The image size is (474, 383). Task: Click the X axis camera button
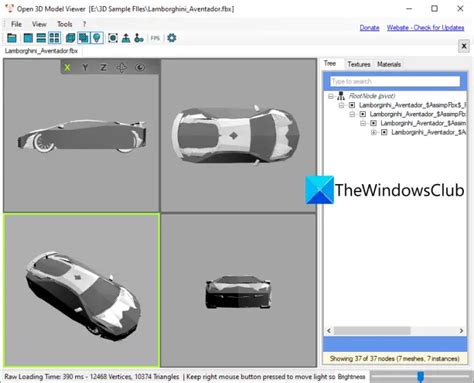(67, 68)
